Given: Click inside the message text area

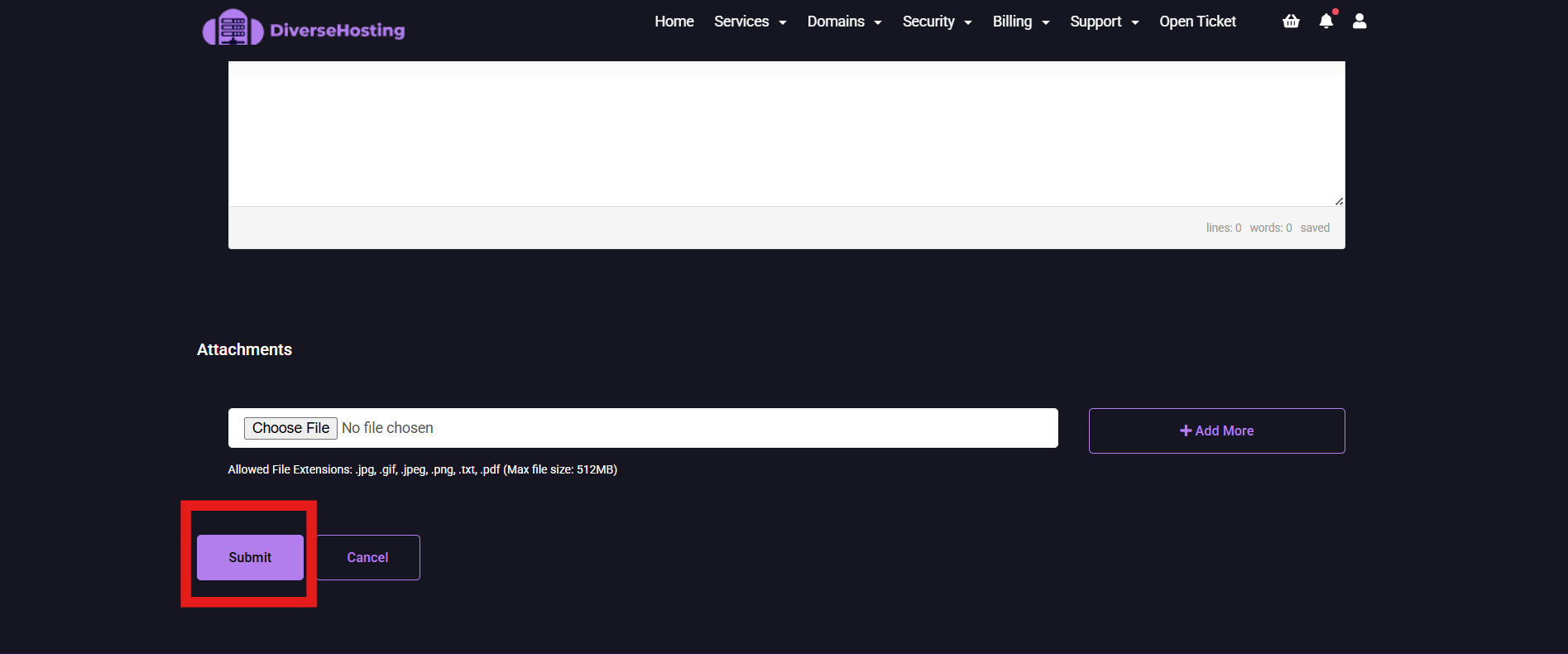Looking at the screenshot, I should tap(786, 132).
